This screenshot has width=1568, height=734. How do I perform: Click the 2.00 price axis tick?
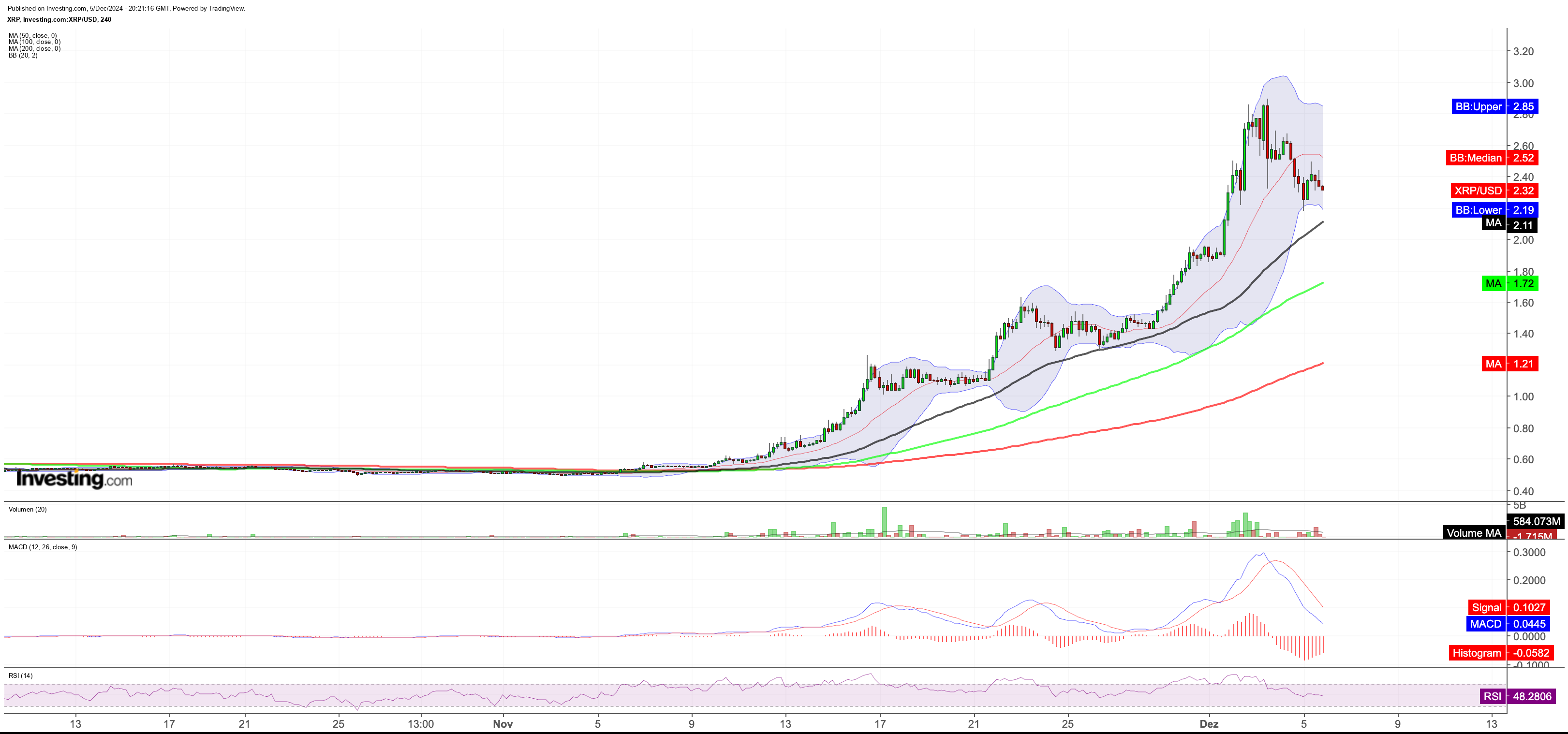coord(1524,240)
